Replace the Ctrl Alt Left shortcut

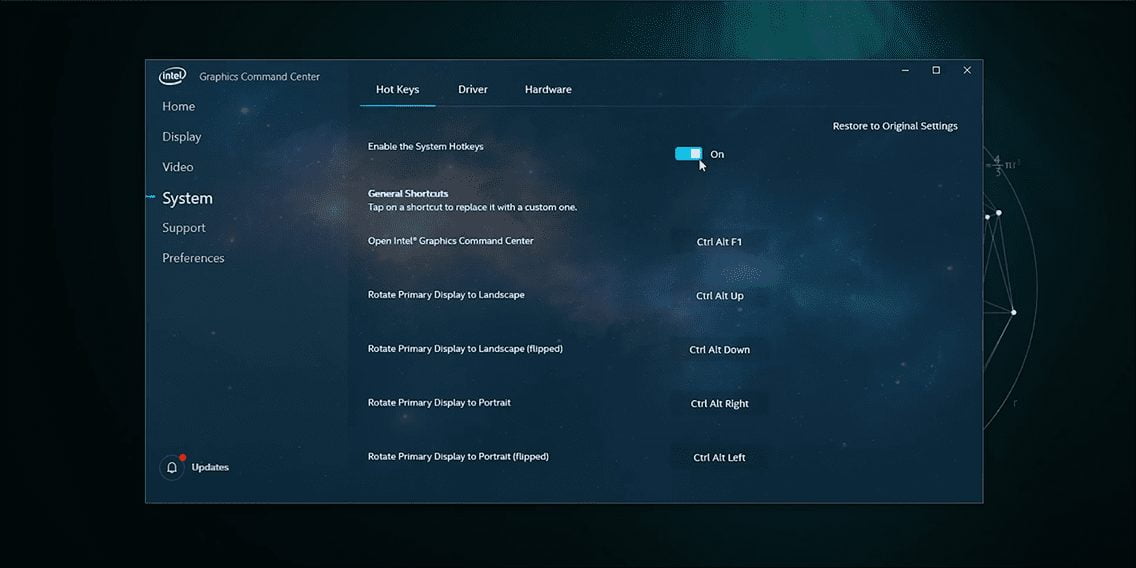(x=719, y=458)
